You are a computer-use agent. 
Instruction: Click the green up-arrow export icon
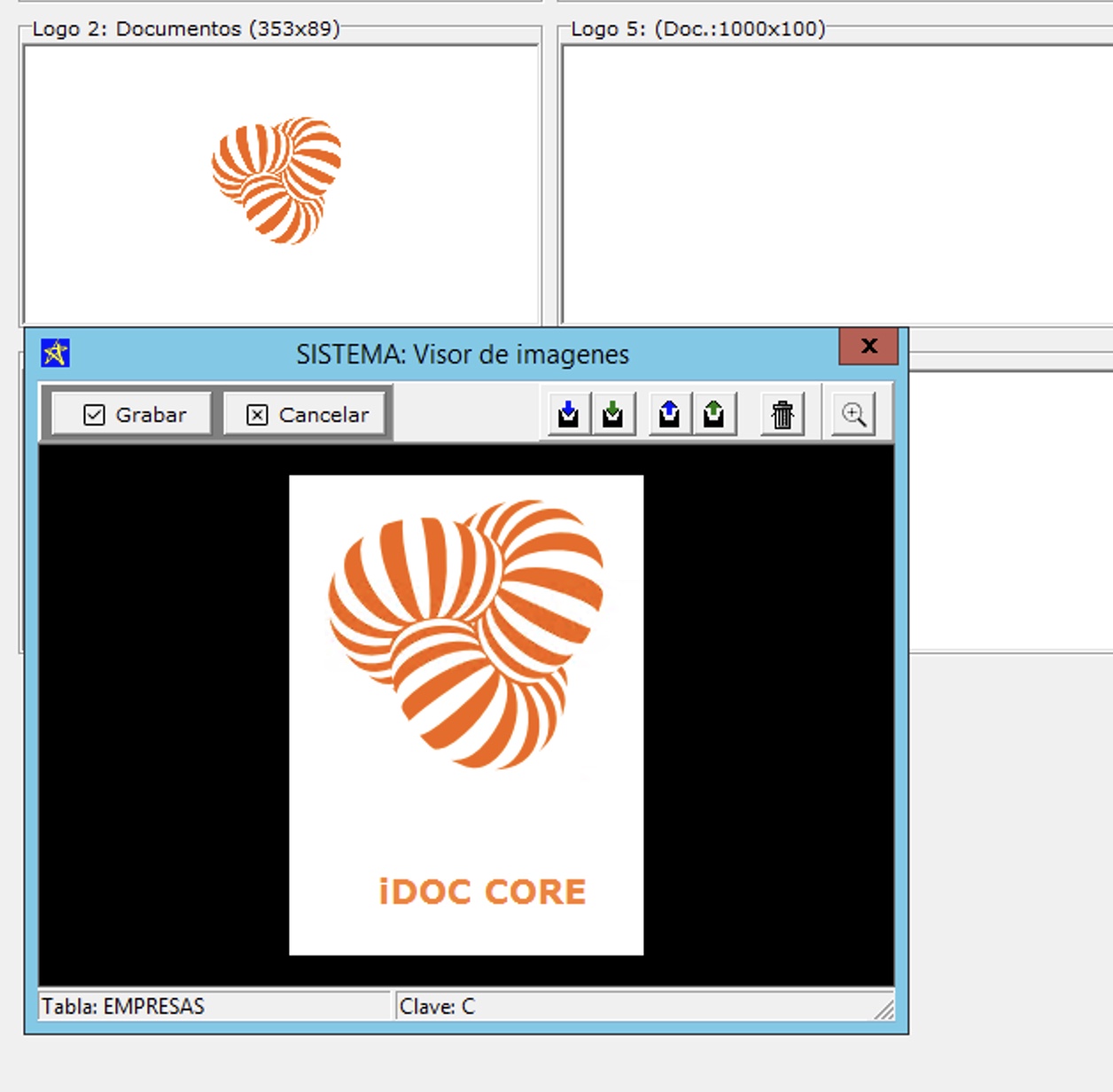[714, 414]
